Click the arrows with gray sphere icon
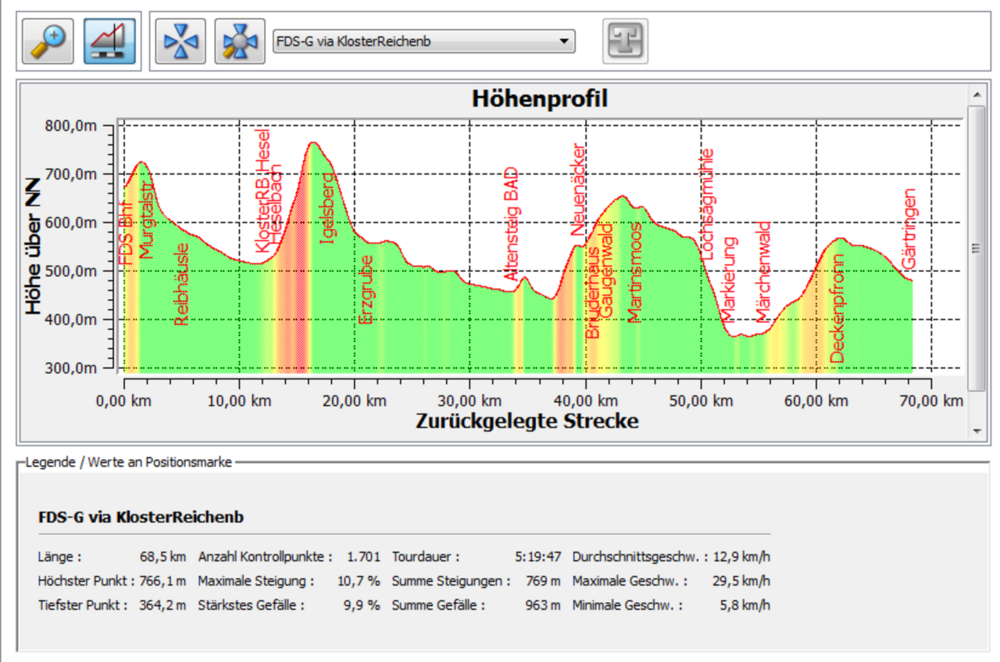1000x662 pixels. [240, 41]
